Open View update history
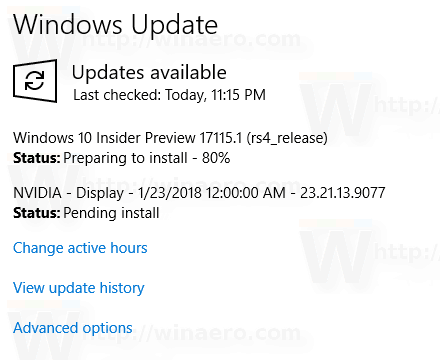 coord(79,288)
